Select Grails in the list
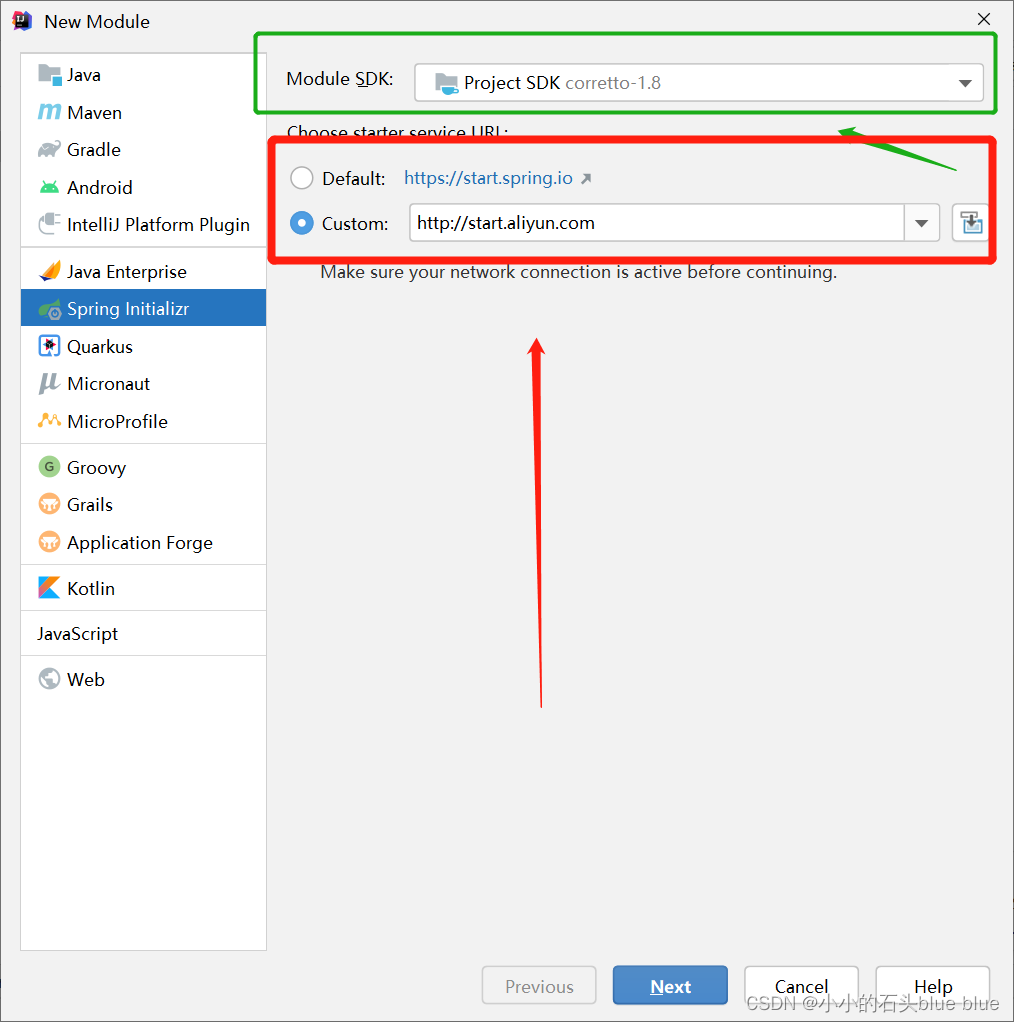1014x1022 pixels. [143, 505]
